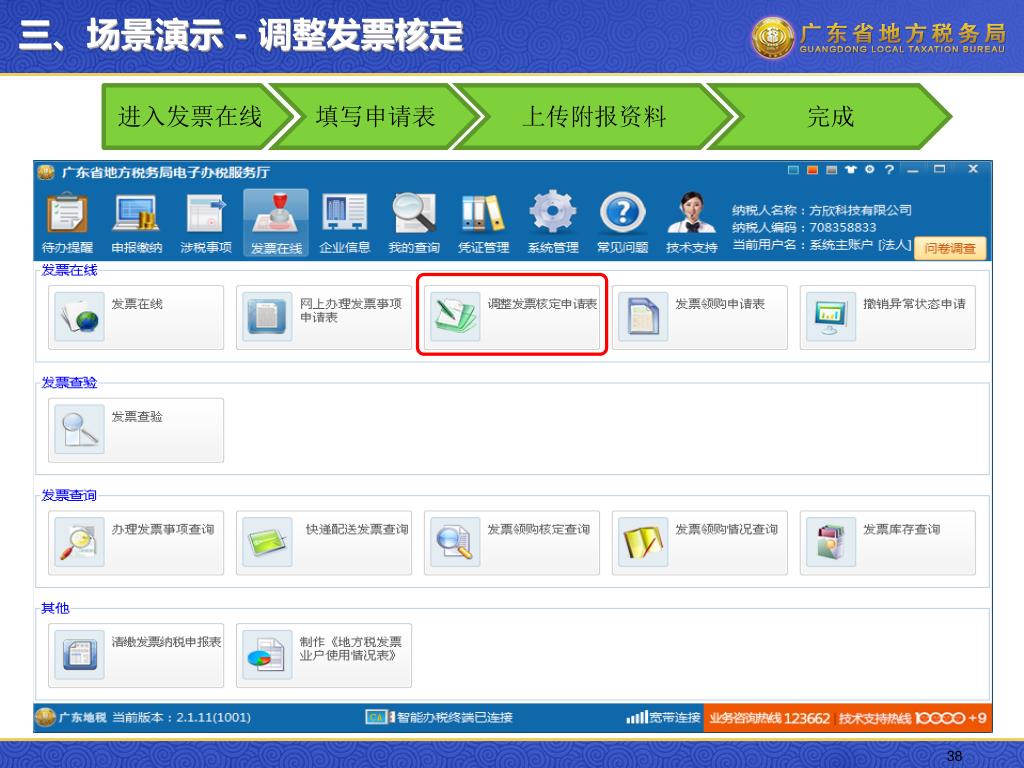
Task: Select the 申报缴纳 toolbar icon
Action: (x=136, y=223)
